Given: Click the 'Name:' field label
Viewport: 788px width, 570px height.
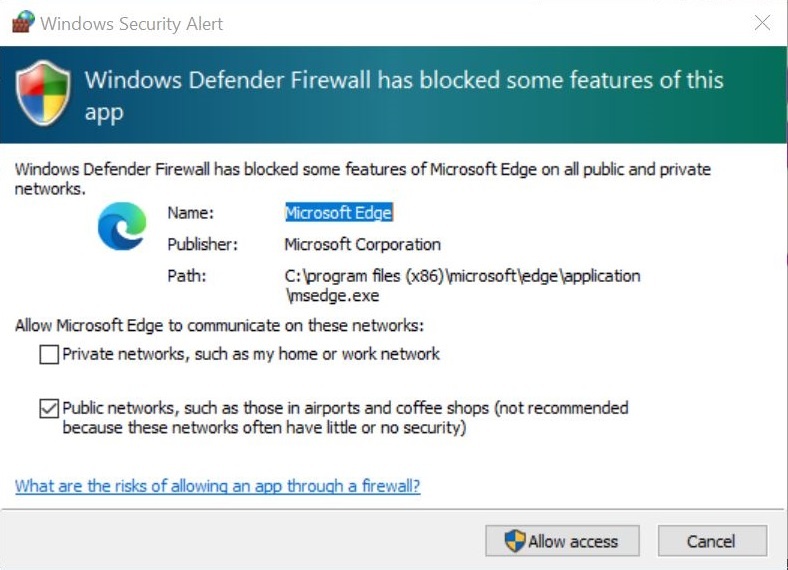Looking at the screenshot, I should coord(190,212).
